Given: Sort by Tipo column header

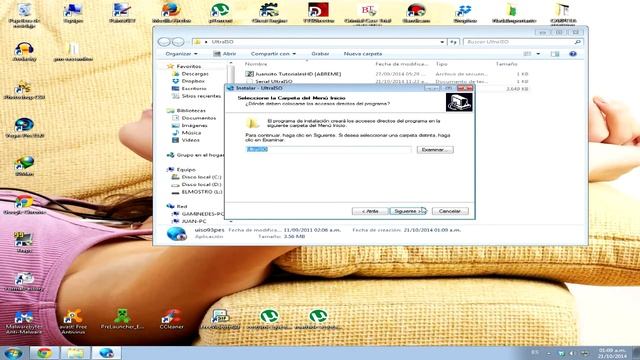Looking at the screenshot, I should 441,64.
